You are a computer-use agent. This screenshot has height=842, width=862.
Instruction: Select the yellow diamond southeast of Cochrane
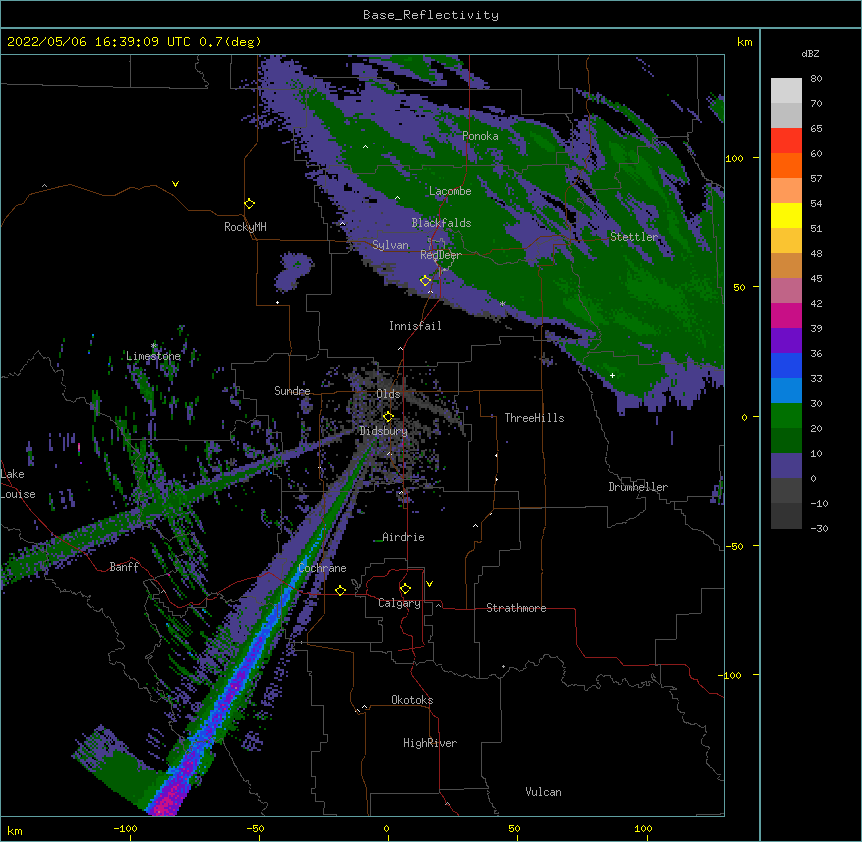point(340,590)
